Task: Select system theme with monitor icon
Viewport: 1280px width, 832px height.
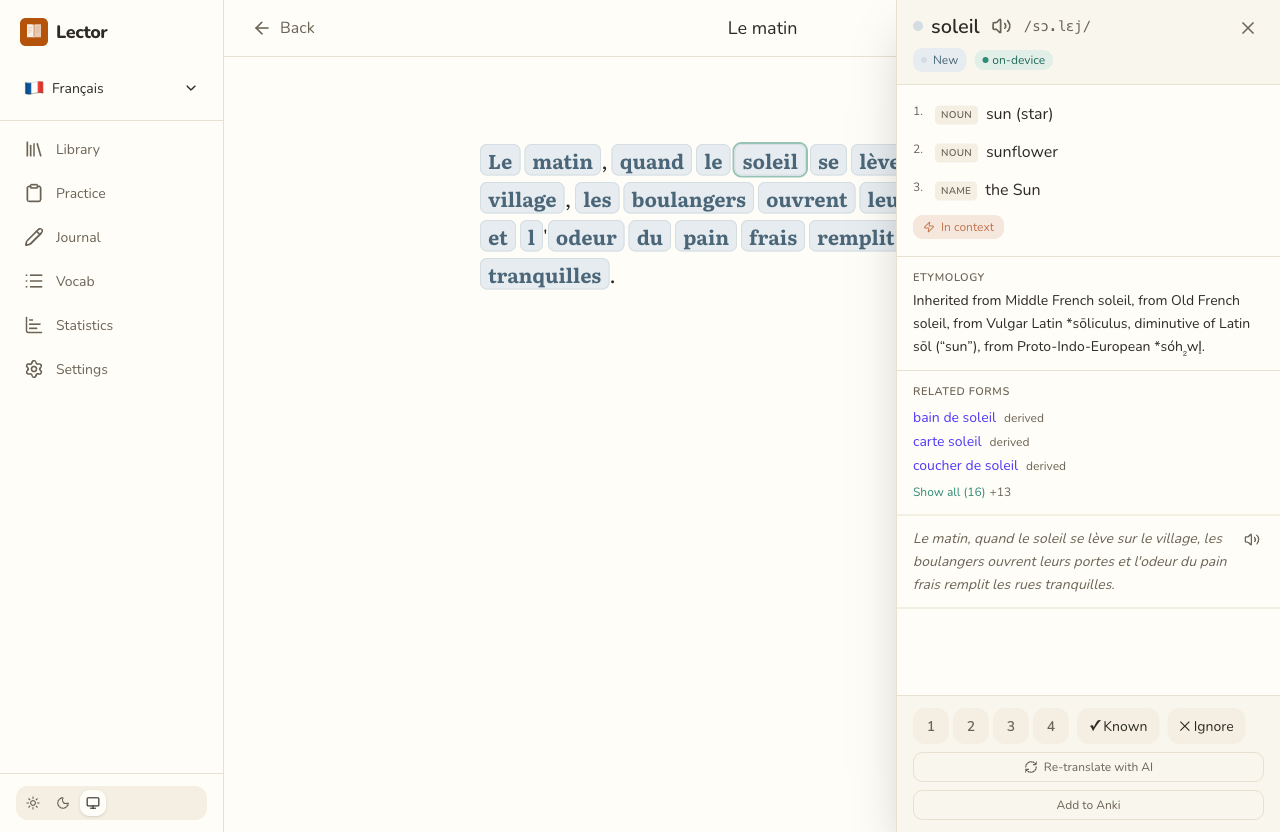Action: pyautogui.click(x=93, y=803)
